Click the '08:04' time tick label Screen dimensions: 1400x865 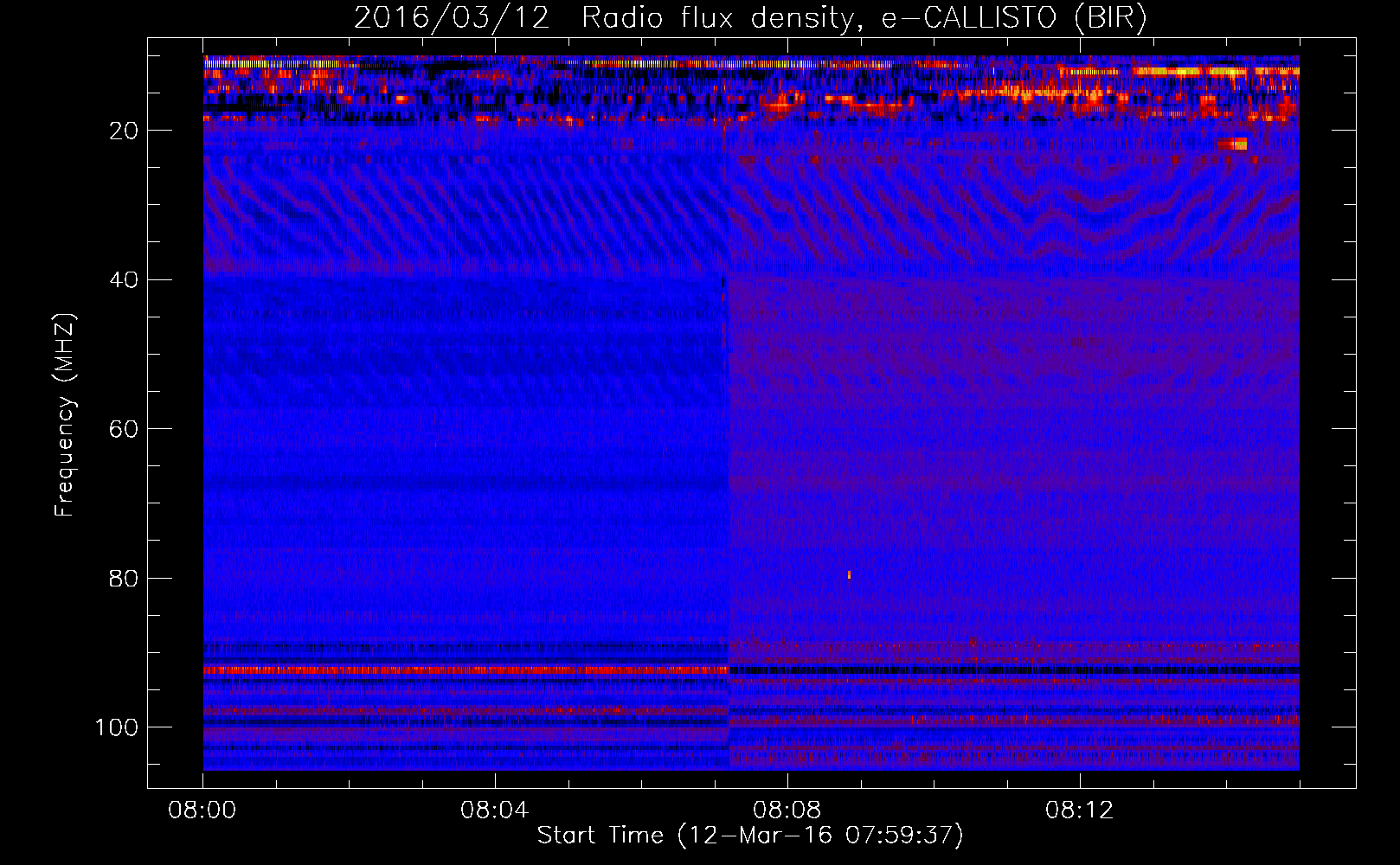click(495, 811)
